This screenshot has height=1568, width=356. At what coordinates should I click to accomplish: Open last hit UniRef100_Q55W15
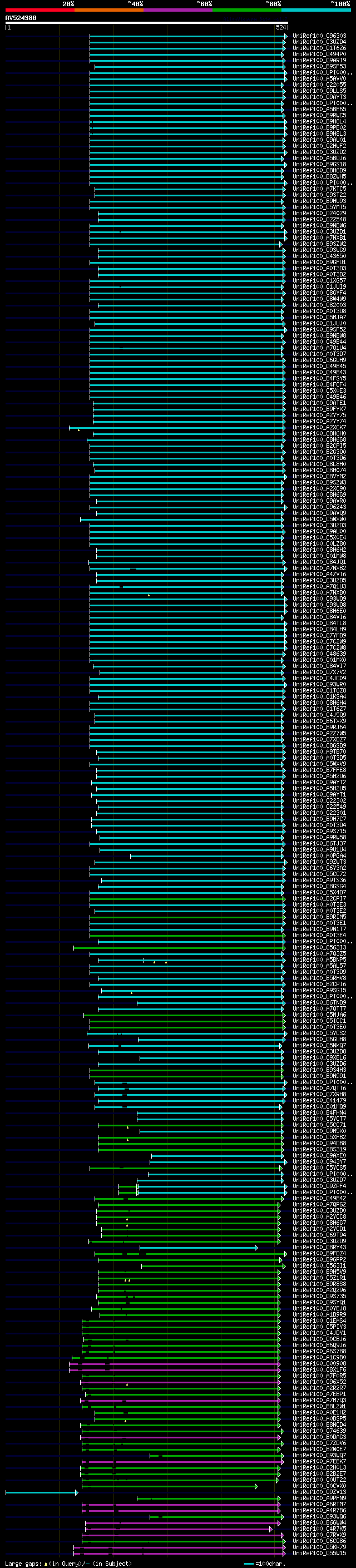point(319,1554)
